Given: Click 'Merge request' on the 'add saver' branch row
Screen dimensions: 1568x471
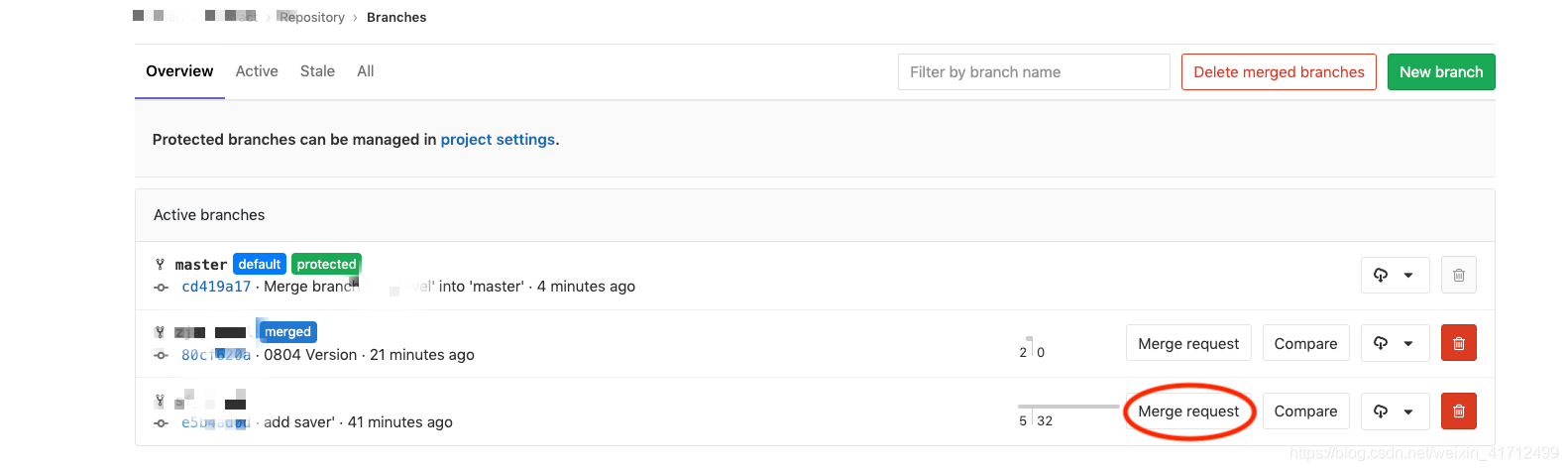Looking at the screenshot, I should pyautogui.click(x=1188, y=411).
